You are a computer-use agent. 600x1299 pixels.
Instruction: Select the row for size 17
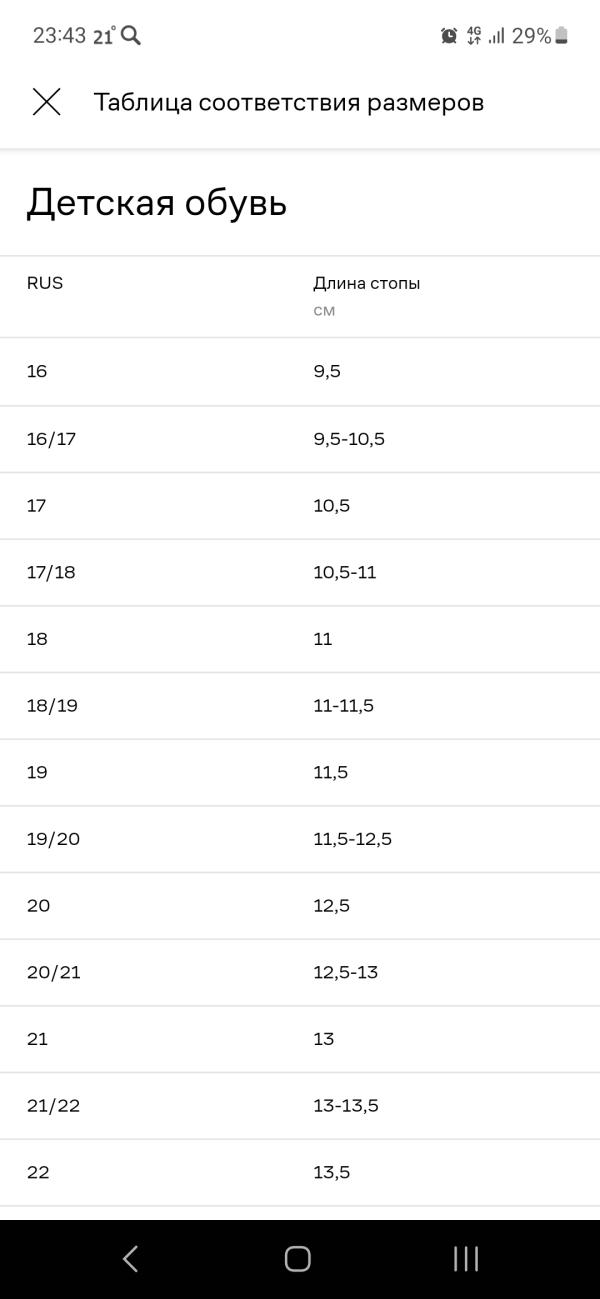coord(300,506)
